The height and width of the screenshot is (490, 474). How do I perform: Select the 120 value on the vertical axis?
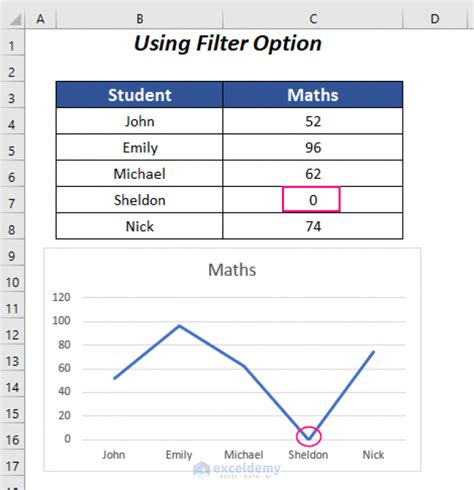pos(61,297)
